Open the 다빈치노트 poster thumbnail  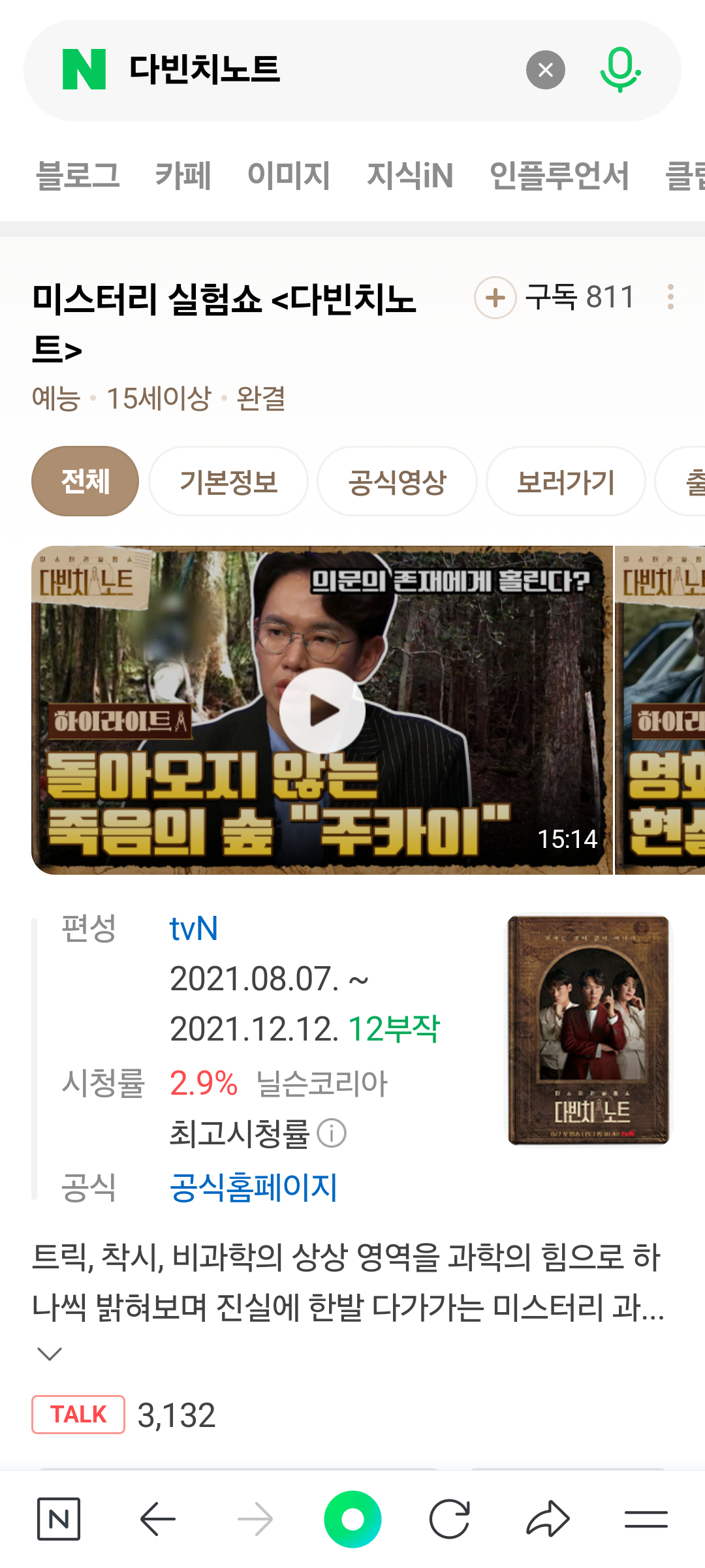tap(589, 1029)
